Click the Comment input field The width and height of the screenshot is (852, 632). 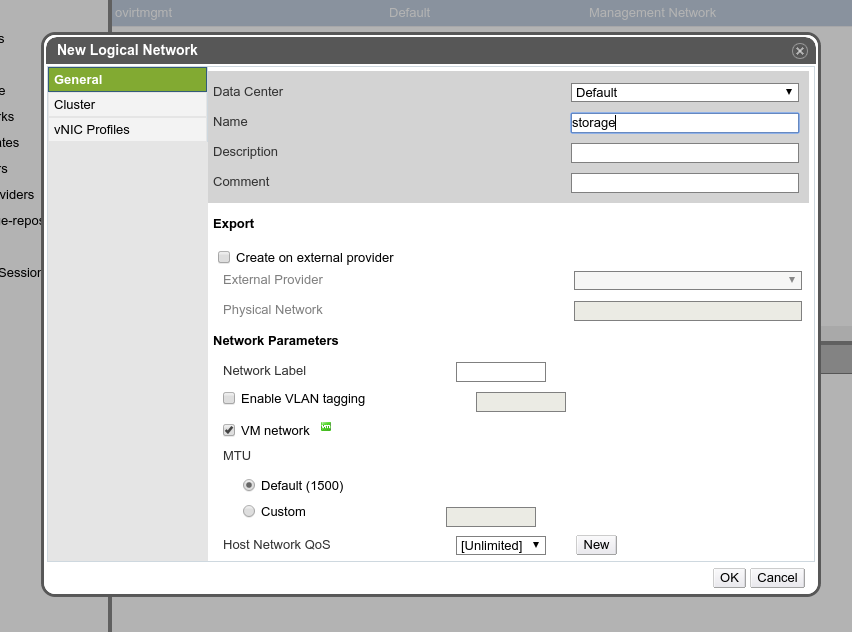pos(684,182)
